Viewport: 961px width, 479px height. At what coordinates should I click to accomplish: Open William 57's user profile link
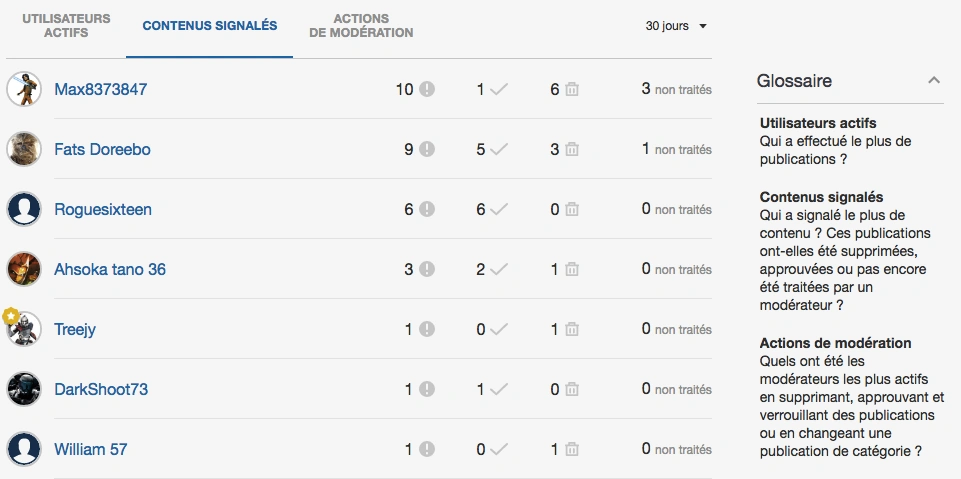[x=90, y=450]
